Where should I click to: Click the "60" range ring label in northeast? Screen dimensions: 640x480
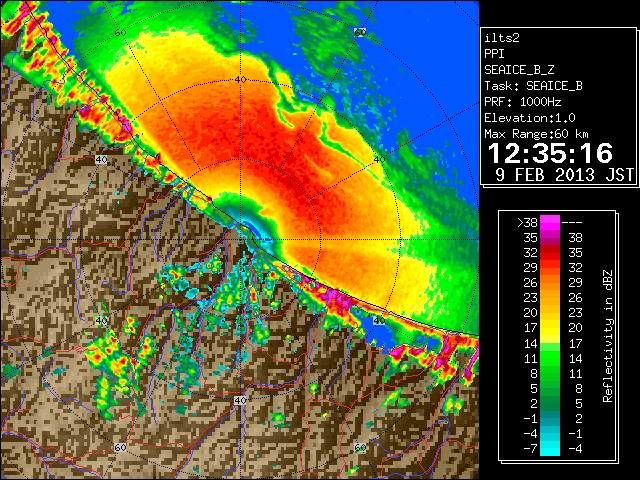[x=360, y=32]
